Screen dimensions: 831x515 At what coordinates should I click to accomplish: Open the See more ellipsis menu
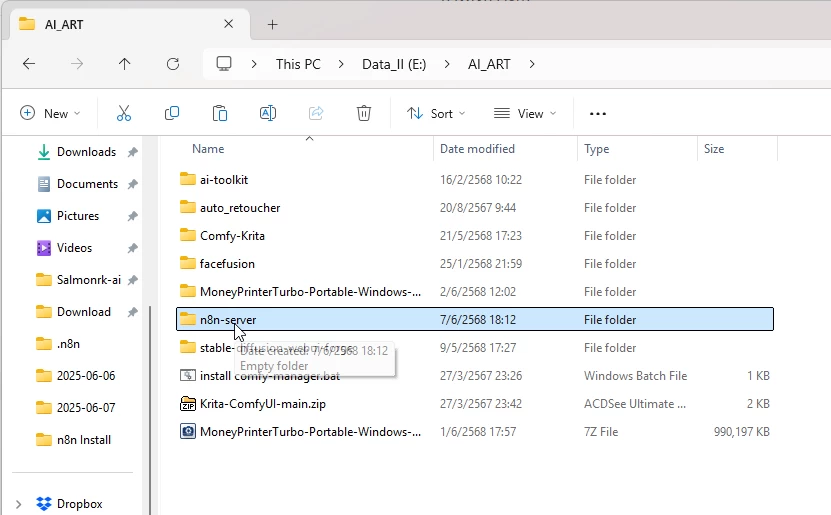(598, 114)
